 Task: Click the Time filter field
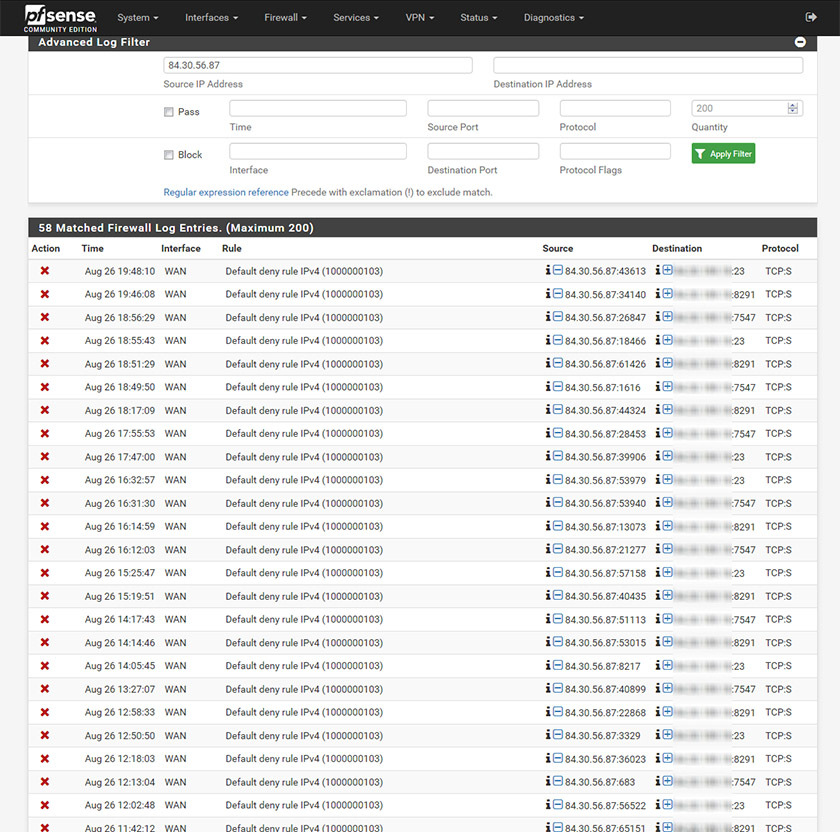point(318,108)
